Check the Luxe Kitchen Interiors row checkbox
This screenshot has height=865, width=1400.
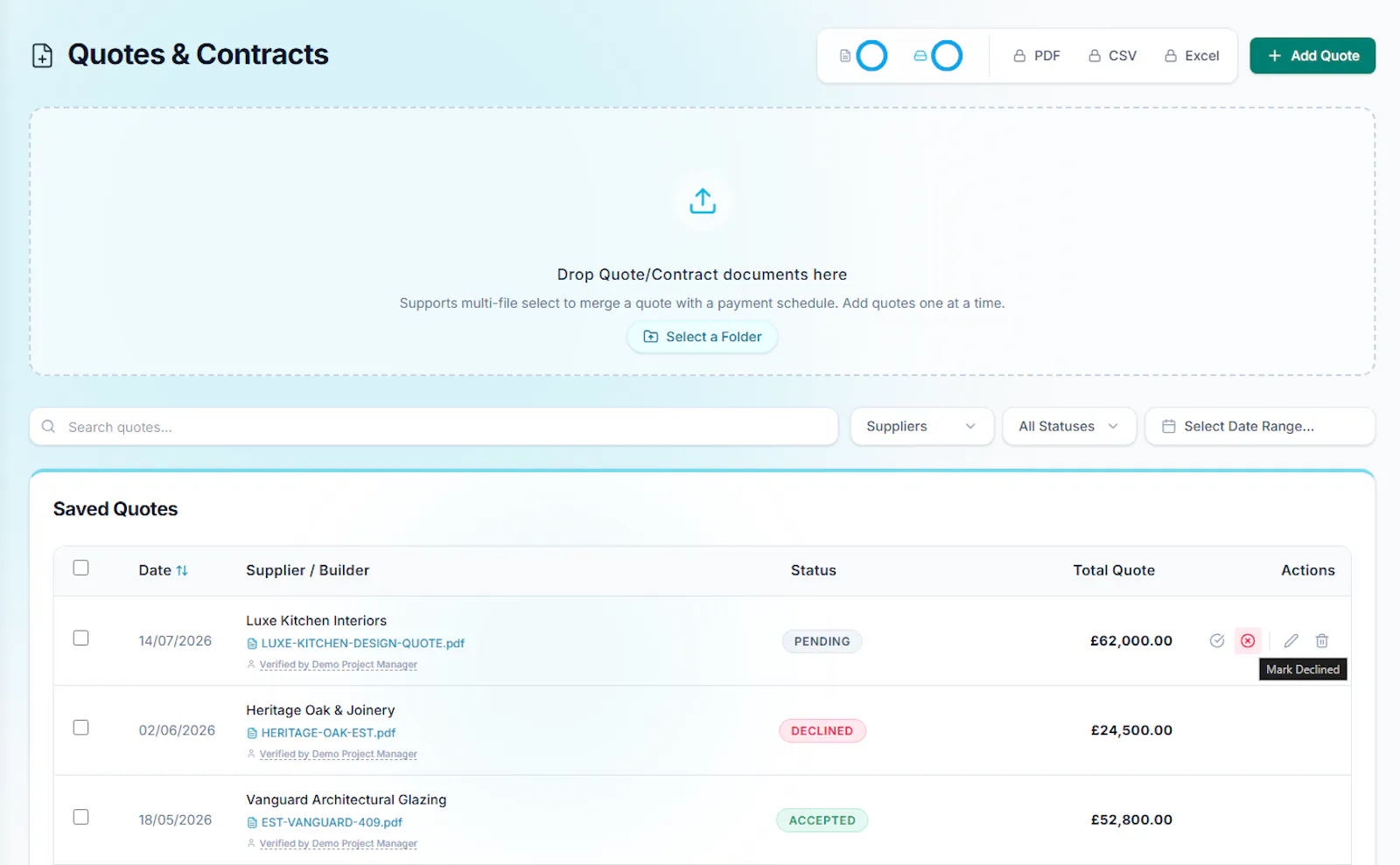81,638
